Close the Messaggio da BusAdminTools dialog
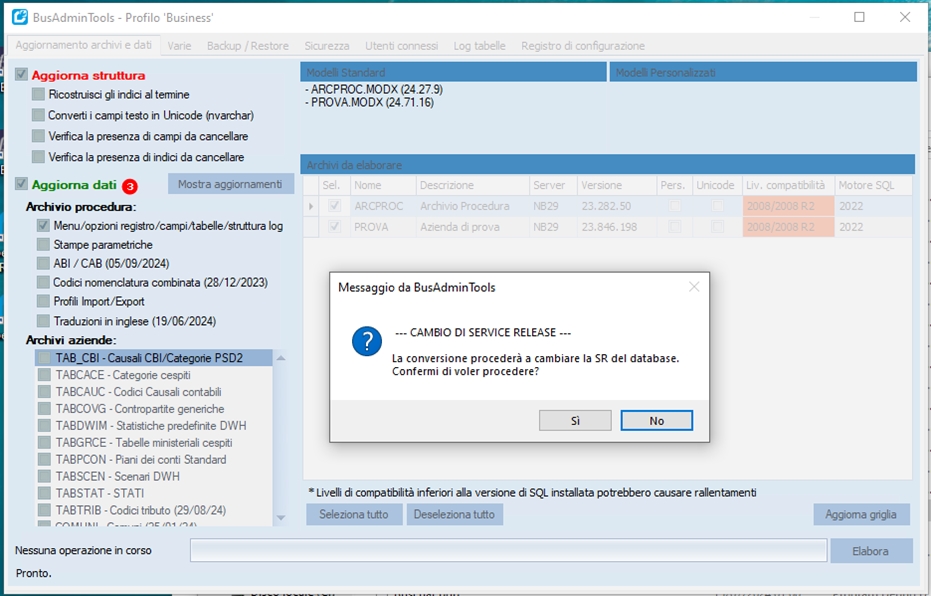 [694, 287]
